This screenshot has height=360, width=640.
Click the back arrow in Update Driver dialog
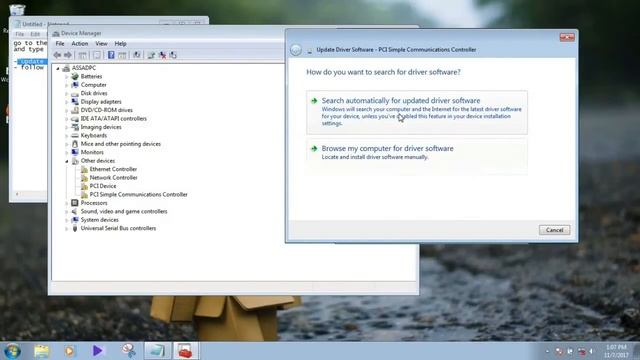coord(296,50)
